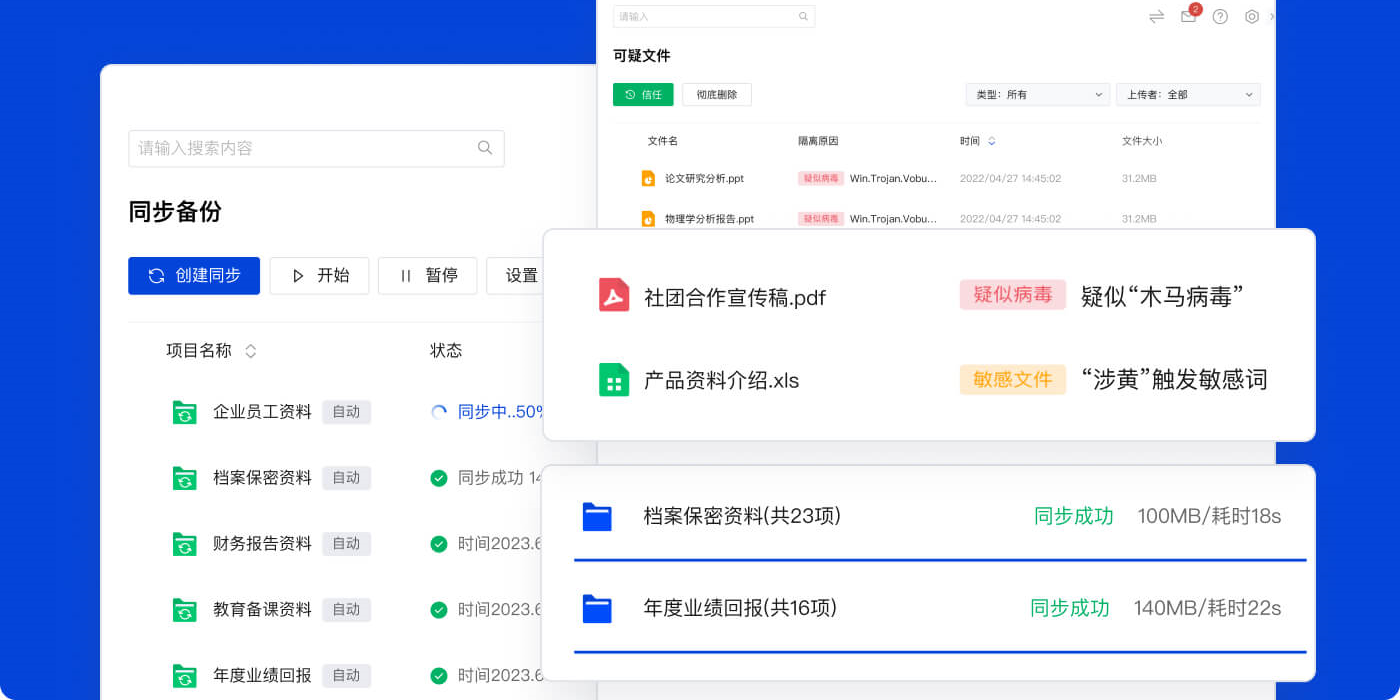Screen dimensions: 1400x700
Task: Click the 请输入搜索内容 search field
Action: tap(300, 148)
